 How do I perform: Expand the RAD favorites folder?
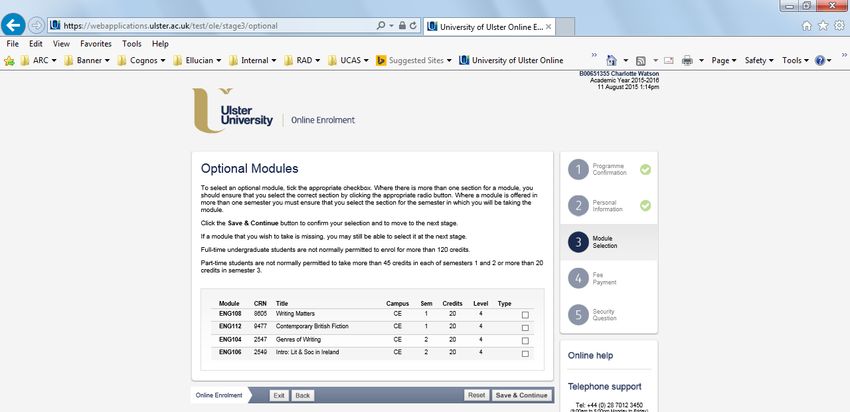pyautogui.click(x=302, y=61)
